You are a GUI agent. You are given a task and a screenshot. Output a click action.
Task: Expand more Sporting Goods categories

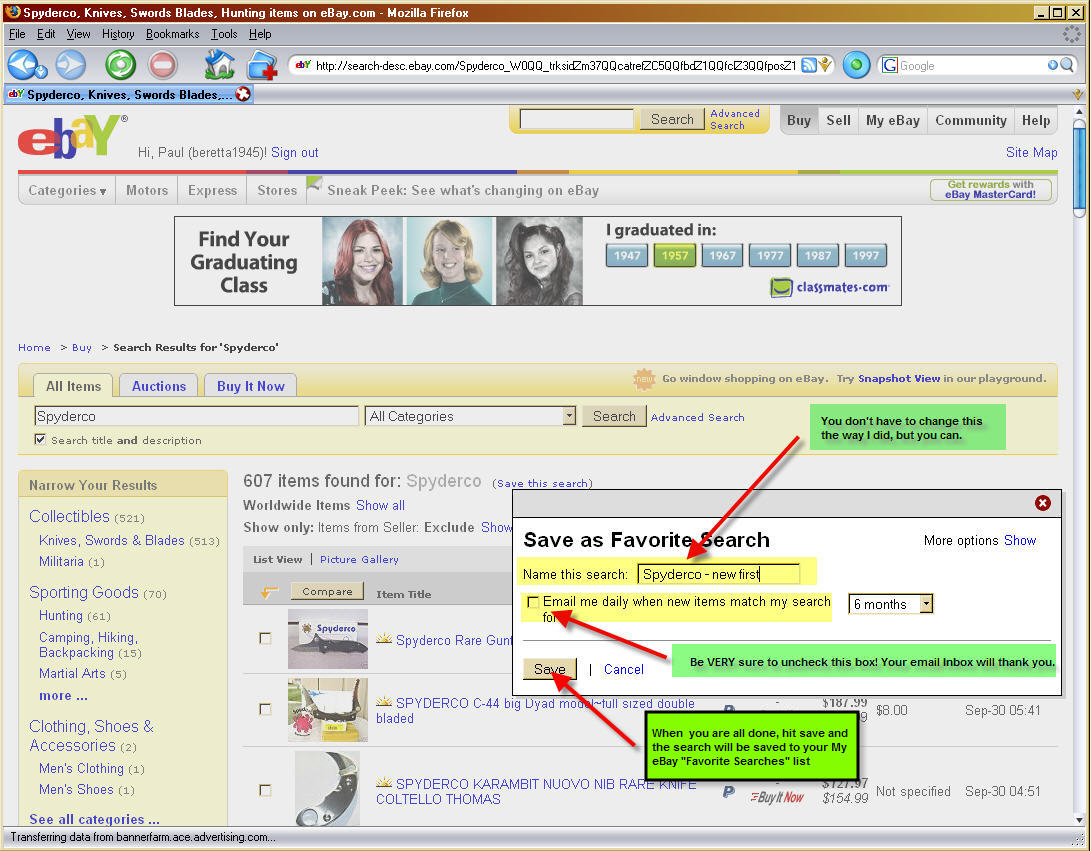coord(63,696)
